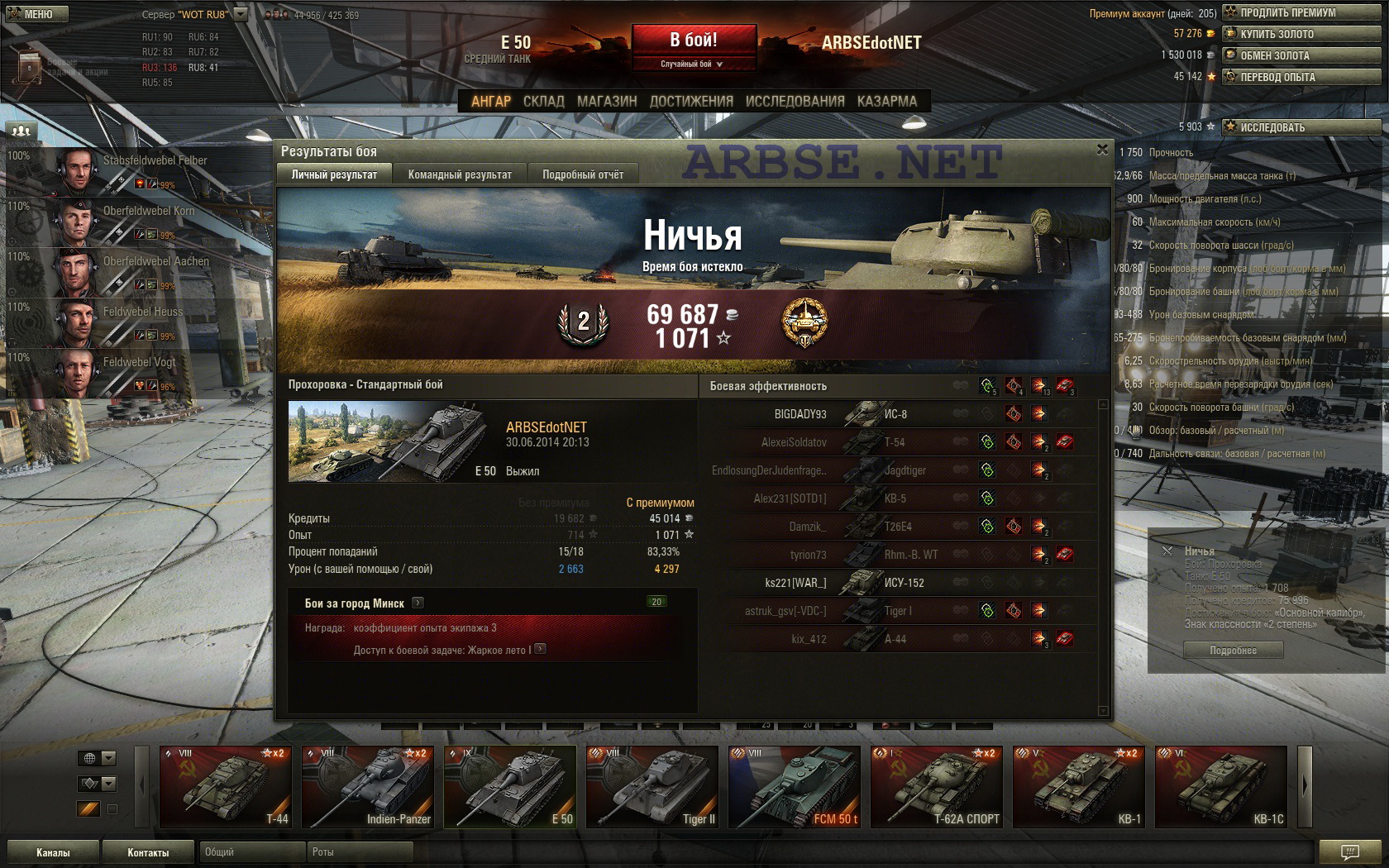Expand the nation filter globe dropdown
1389x868 pixels.
[98, 758]
